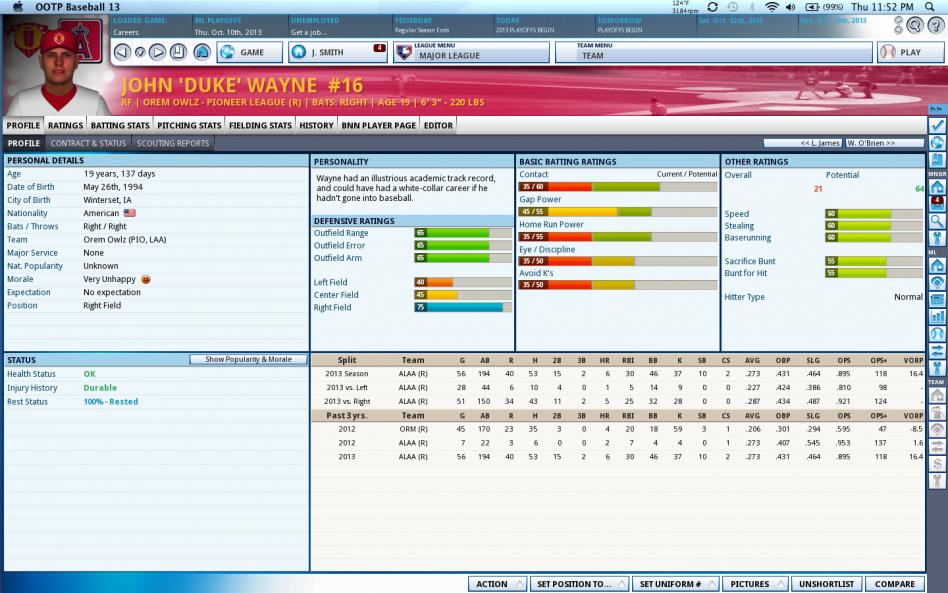Click the magnifier icon in right sidebar
The height and width of the screenshot is (593, 948).
[x=937, y=221]
